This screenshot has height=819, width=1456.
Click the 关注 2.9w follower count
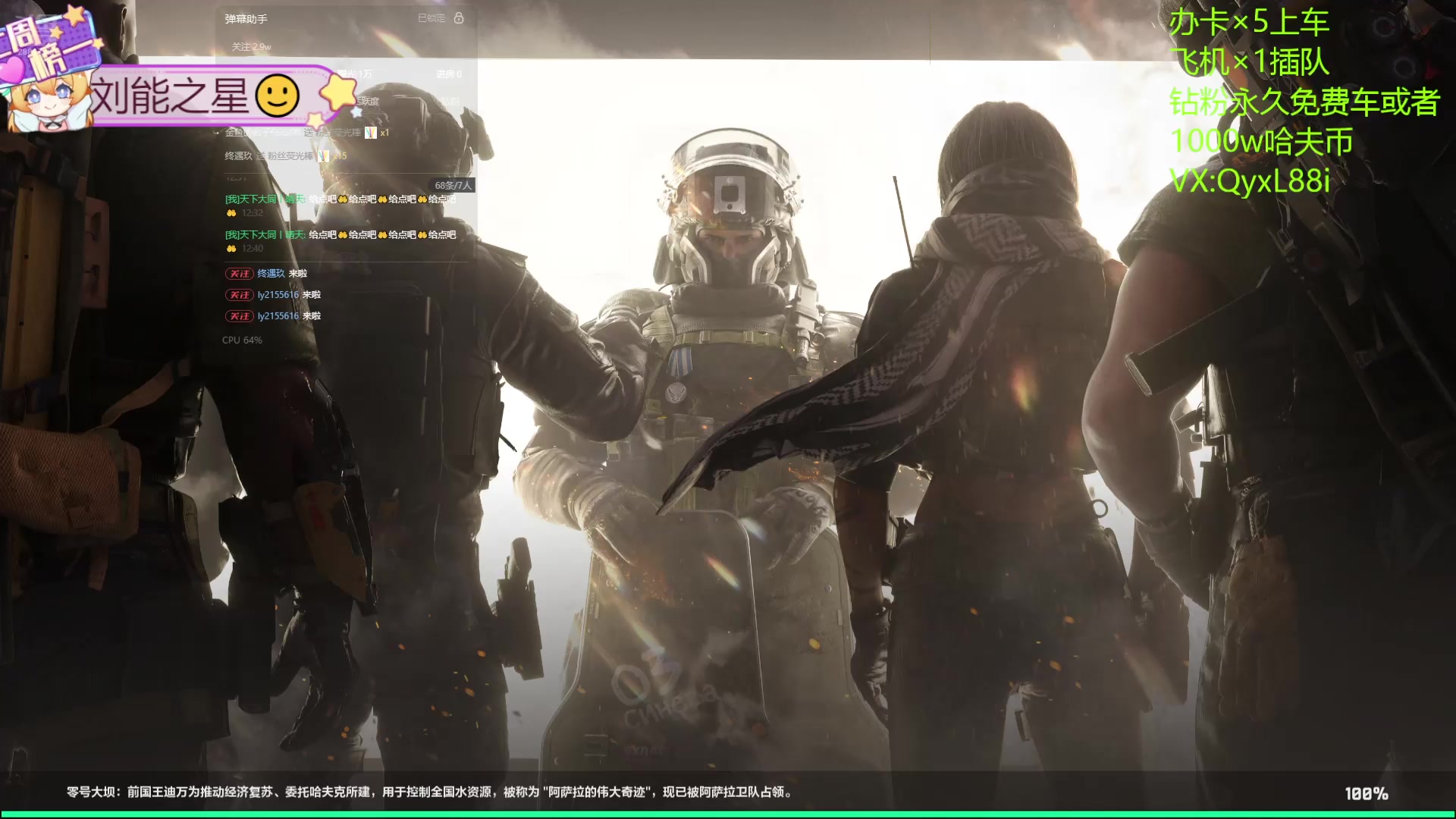coord(251,47)
